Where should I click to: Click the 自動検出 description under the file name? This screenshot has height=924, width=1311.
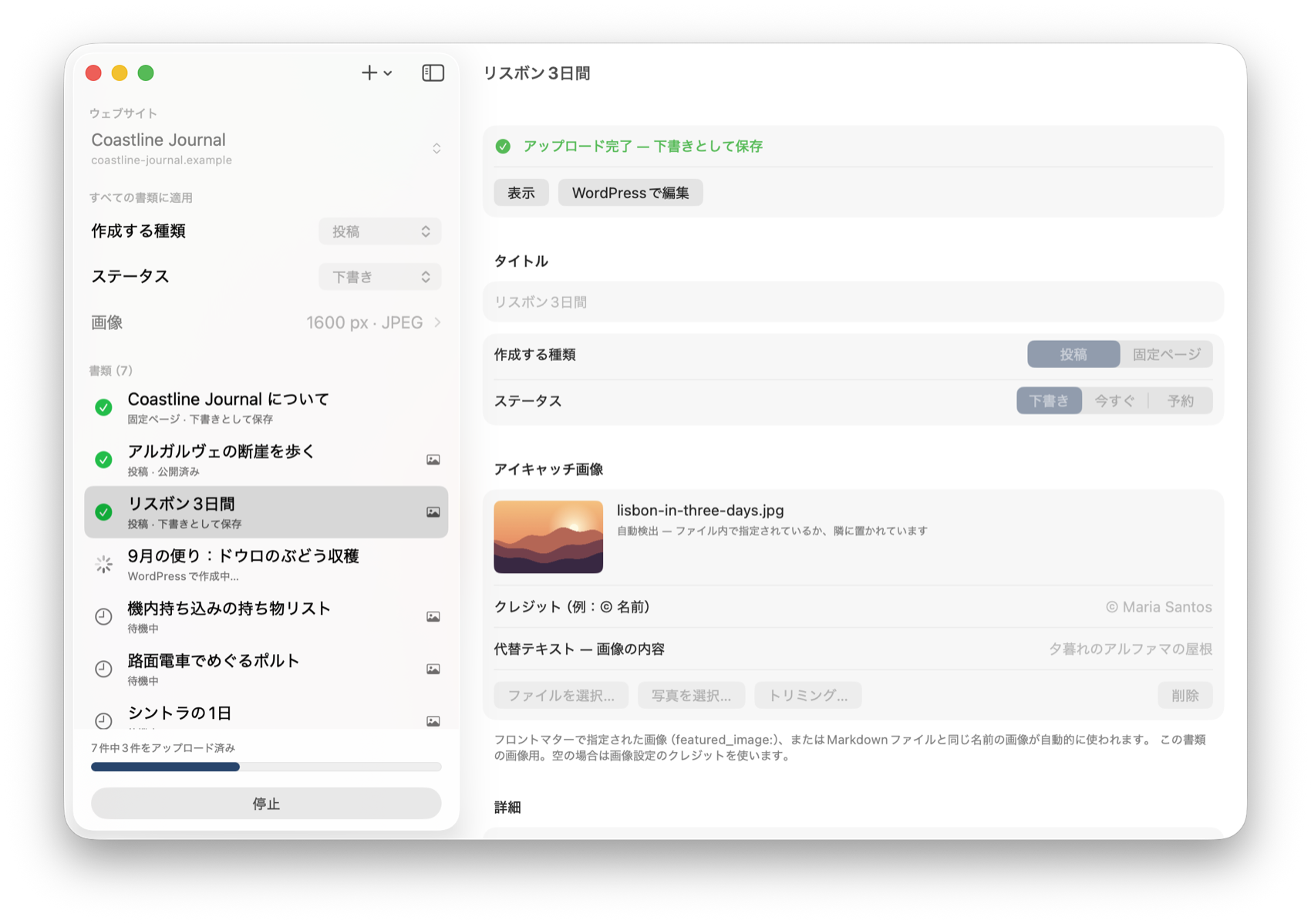click(x=772, y=531)
